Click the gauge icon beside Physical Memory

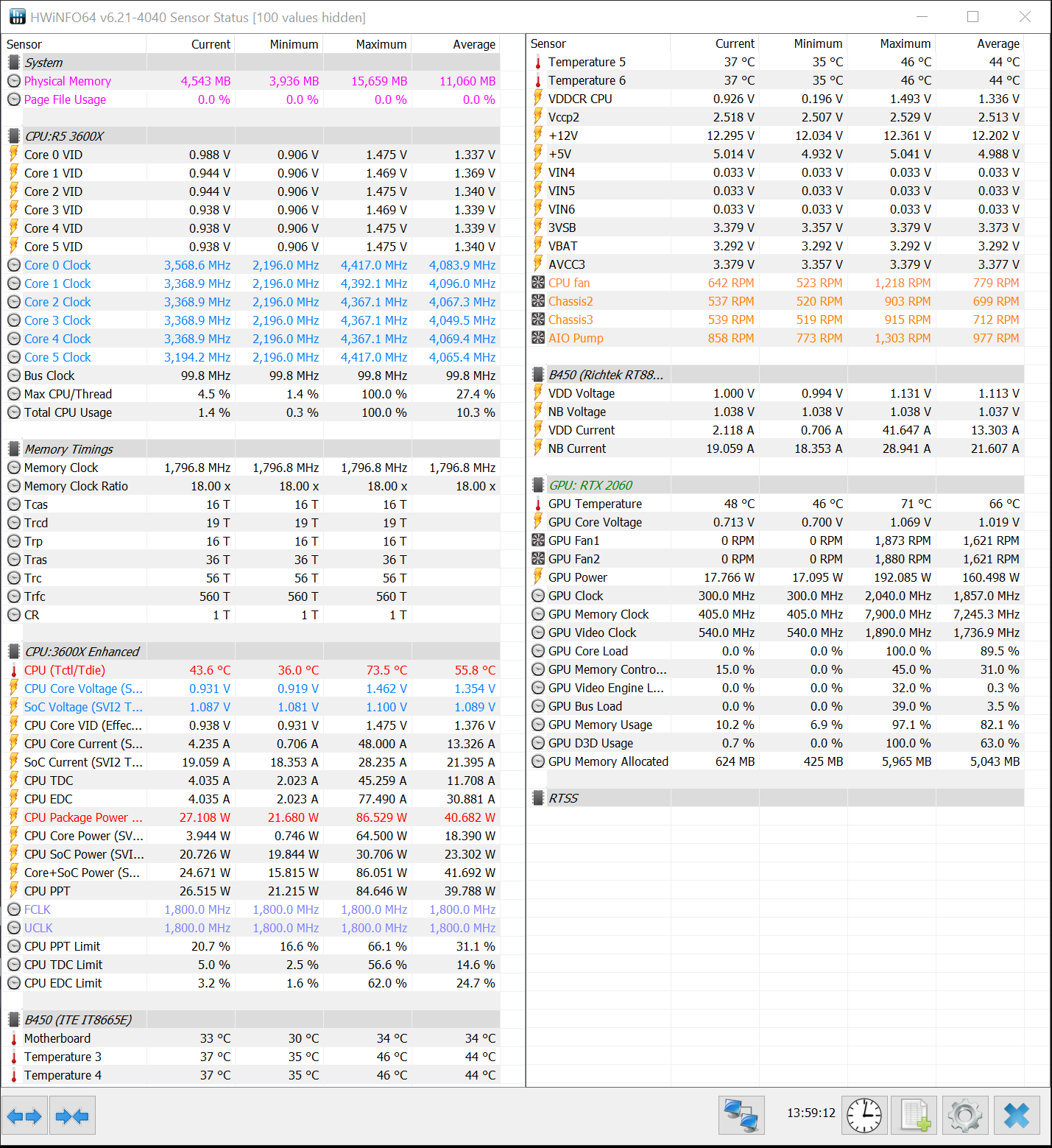click(14, 81)
